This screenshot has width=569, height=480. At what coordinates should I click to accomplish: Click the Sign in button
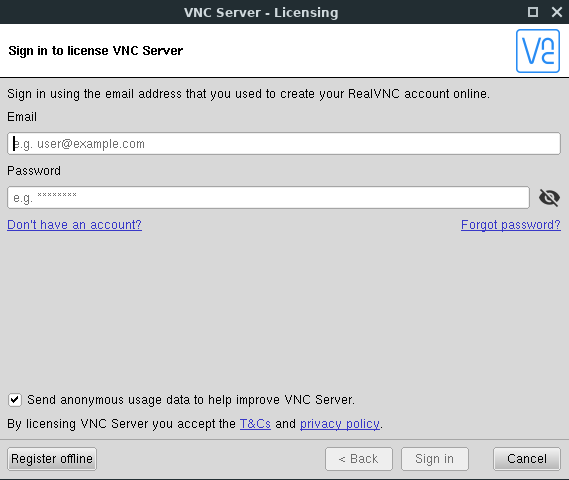pyautogui.click(x=435, y=459)
